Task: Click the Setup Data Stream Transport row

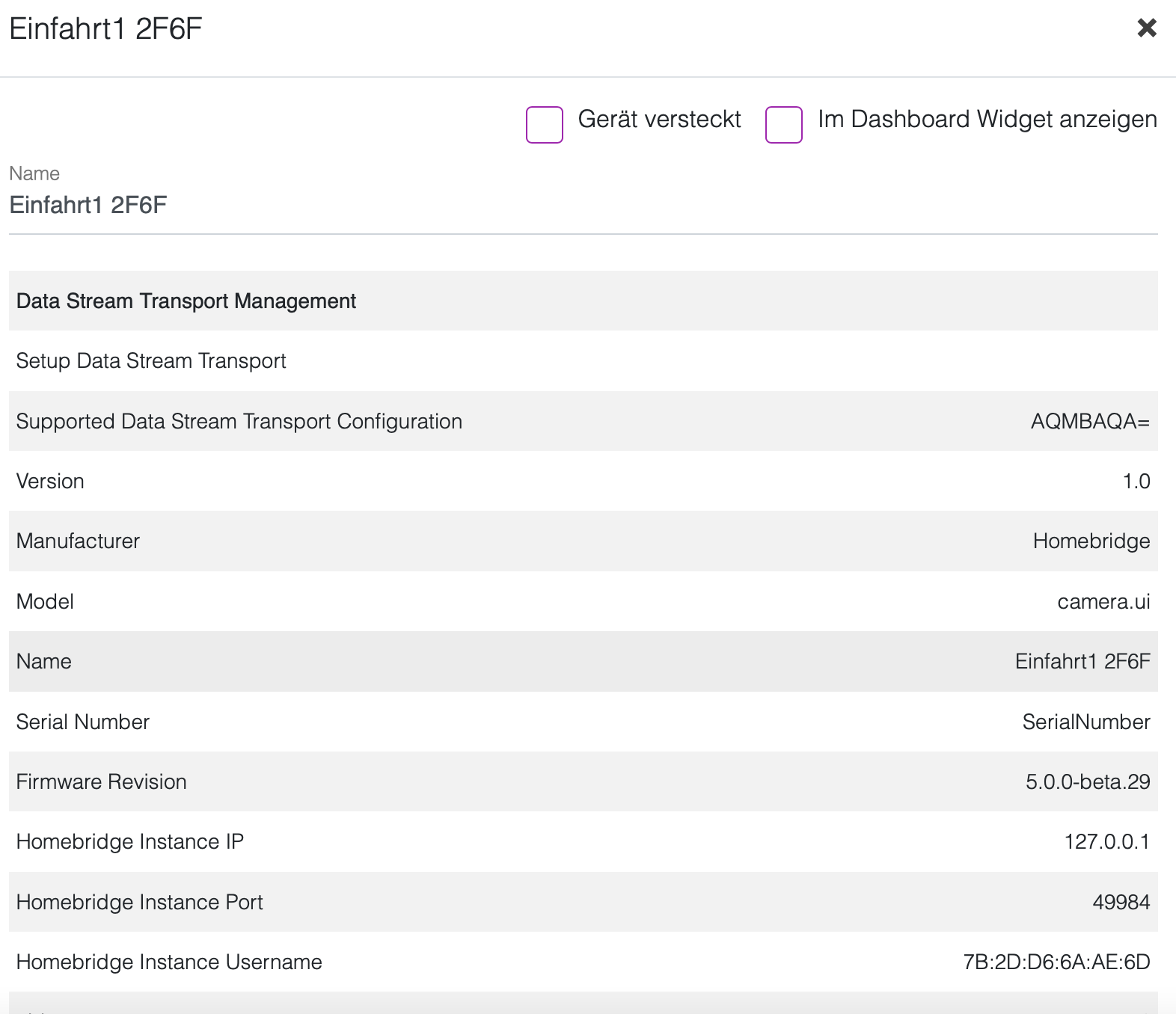Action: [151, 361]
